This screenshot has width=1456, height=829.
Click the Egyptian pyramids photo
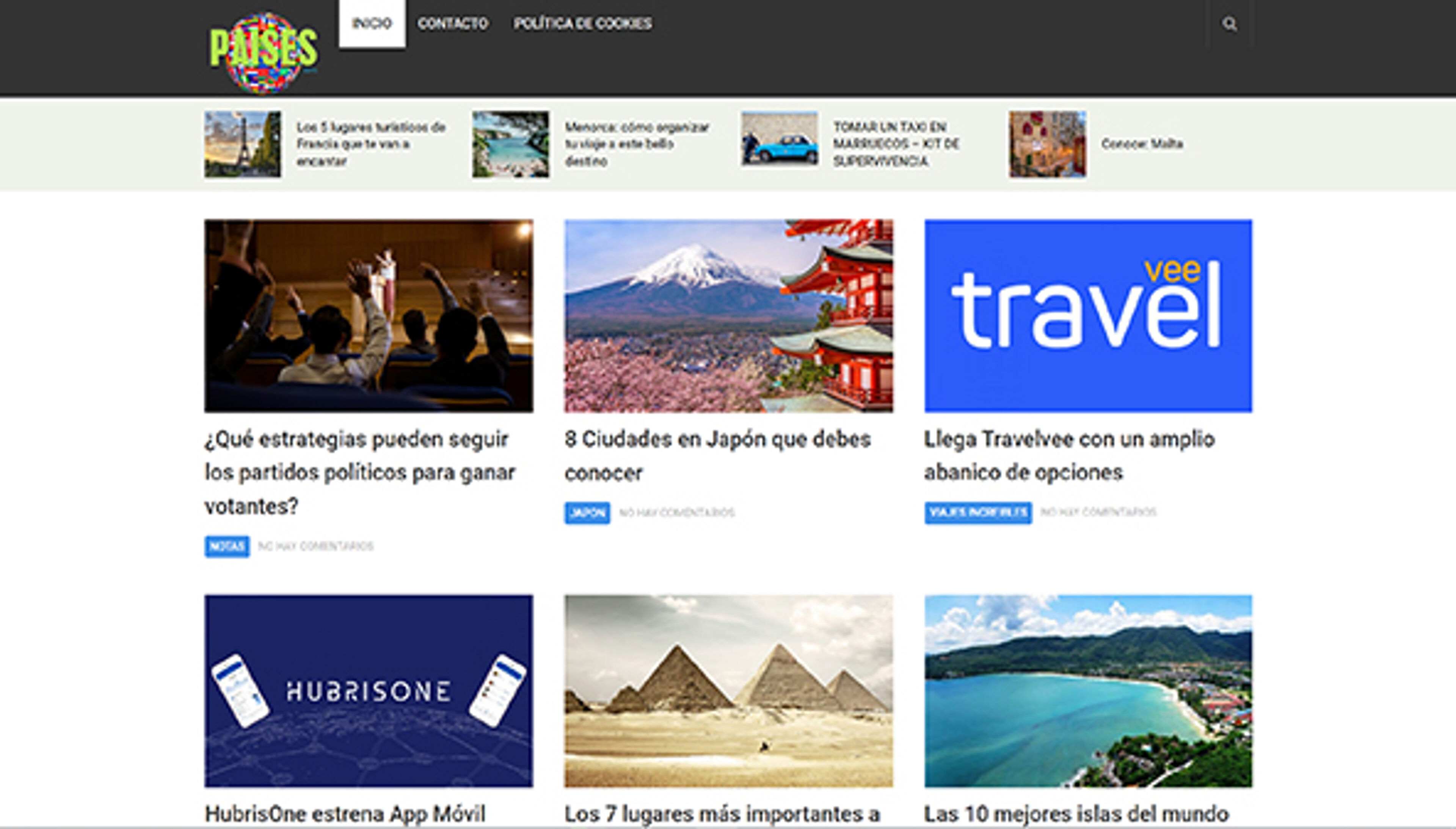click(x=728, y=691)
